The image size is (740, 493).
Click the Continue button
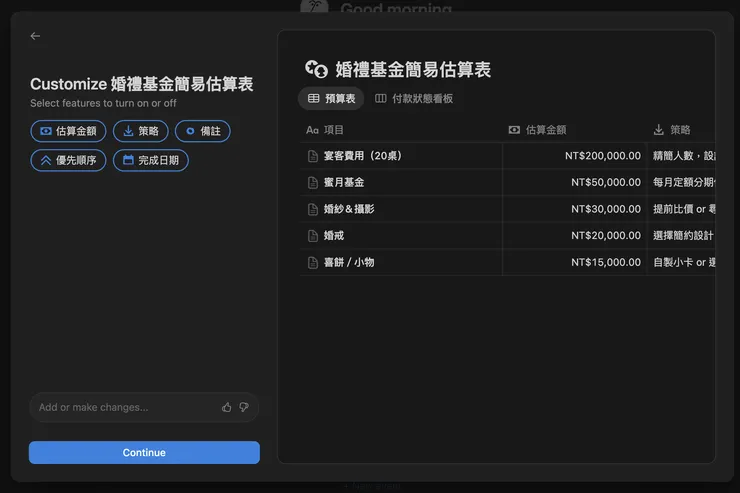pos(144,452)
